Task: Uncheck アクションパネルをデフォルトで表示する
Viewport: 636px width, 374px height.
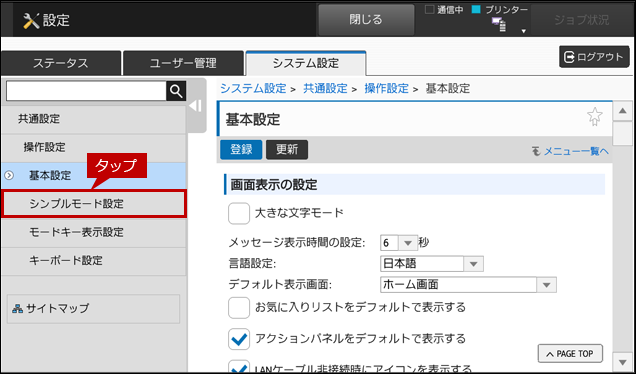Action: (239, 339)
